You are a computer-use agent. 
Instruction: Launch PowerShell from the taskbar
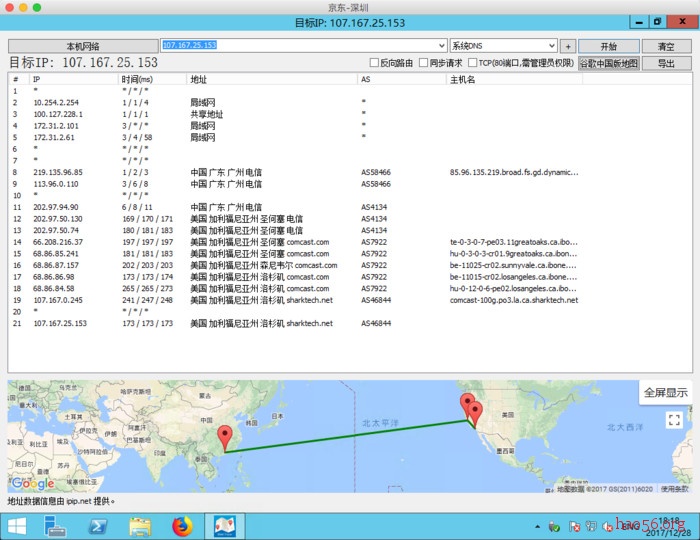[x=97, y=527]
